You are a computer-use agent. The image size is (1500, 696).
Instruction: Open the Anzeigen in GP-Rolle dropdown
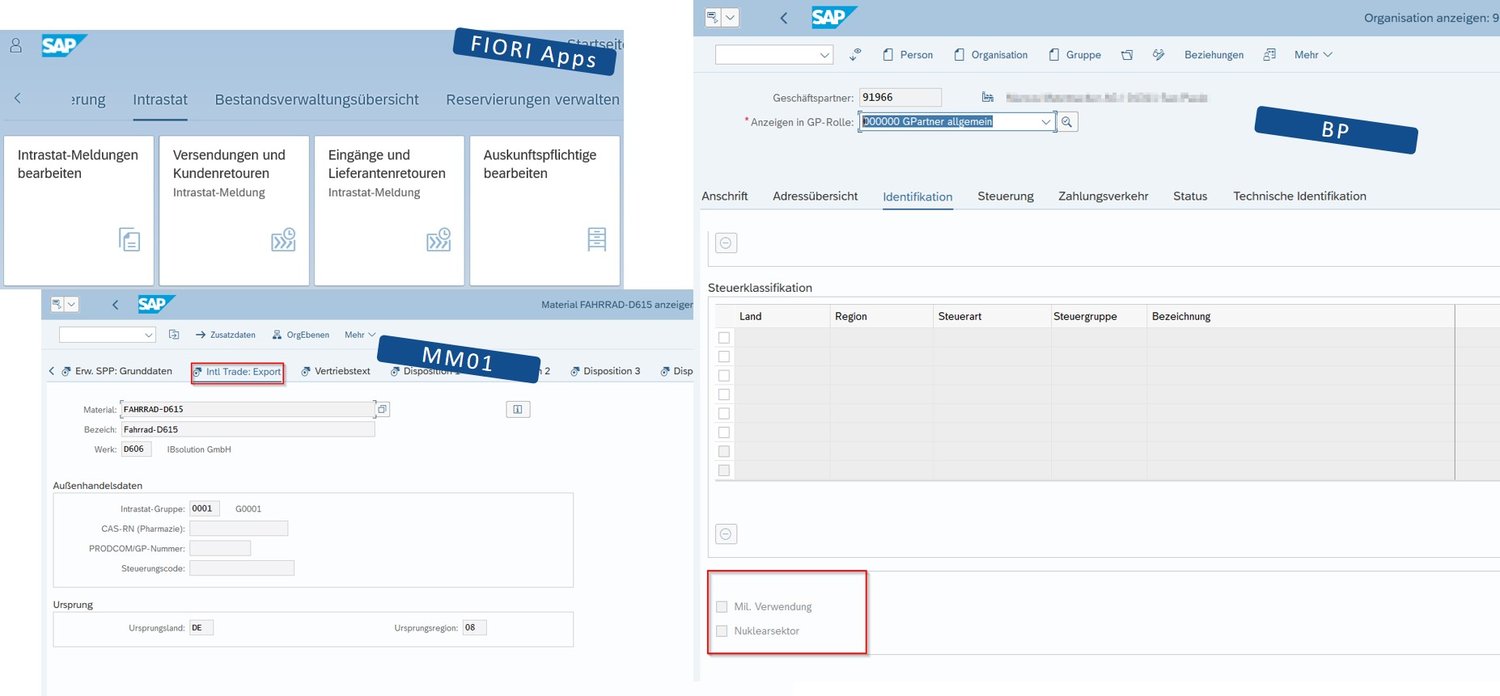tap(1046, 121)
